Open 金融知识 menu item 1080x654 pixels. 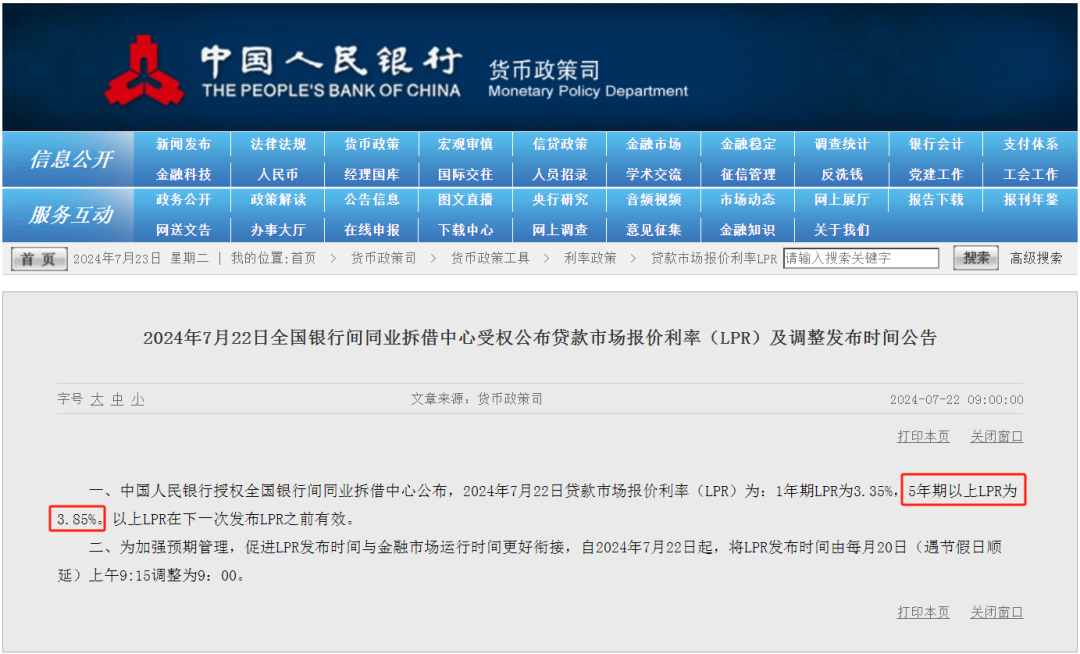tap(748, 230)
